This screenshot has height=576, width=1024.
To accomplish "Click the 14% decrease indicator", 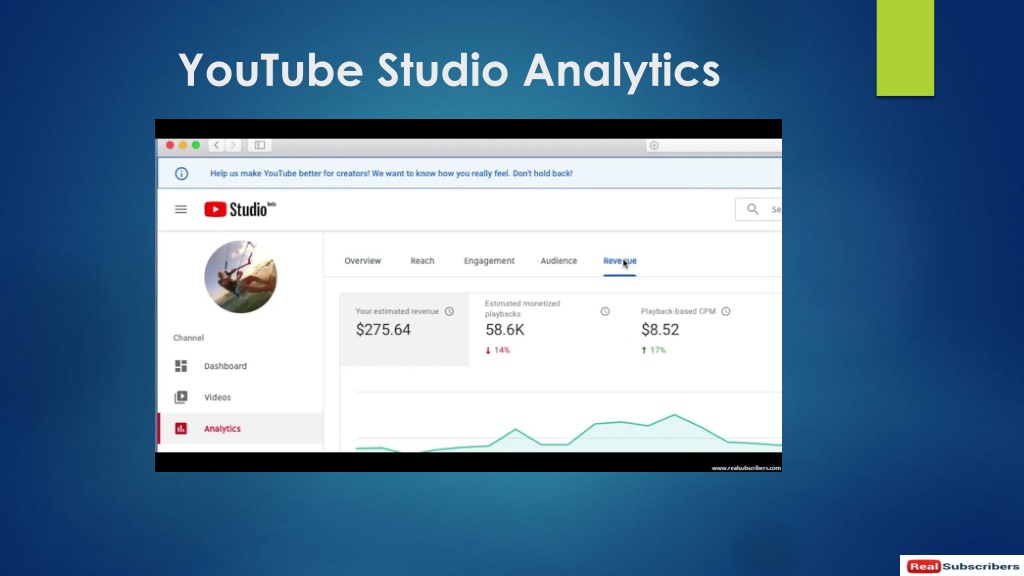I will click(498, 350).
